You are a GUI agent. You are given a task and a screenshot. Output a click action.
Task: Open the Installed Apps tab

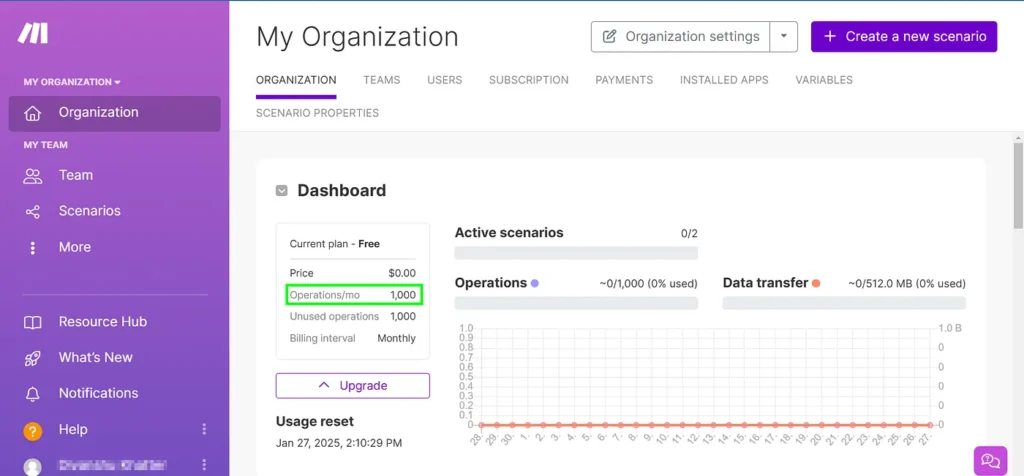click(724, 80)
